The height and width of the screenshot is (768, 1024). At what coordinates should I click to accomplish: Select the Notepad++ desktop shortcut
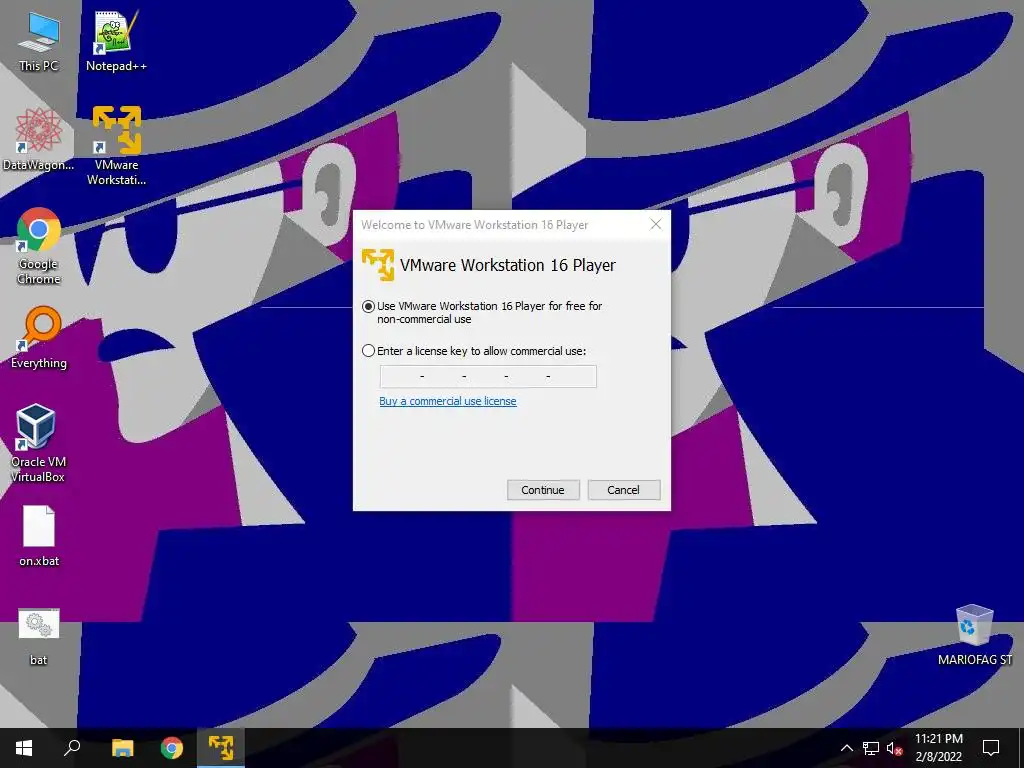click(116, 42)
